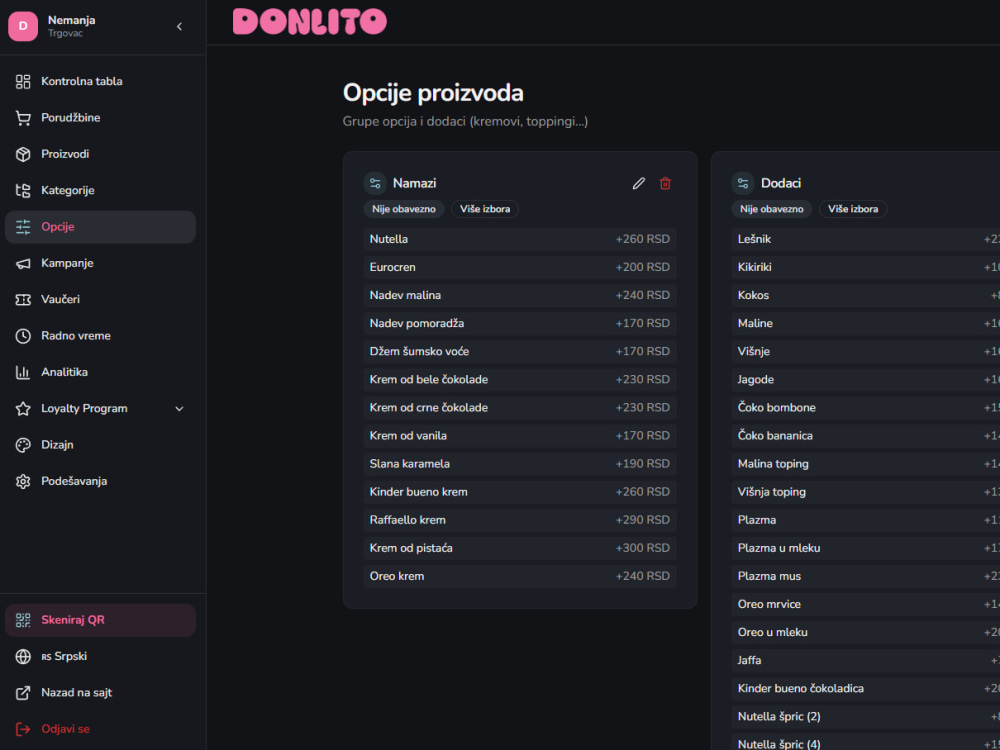Click Više izbora tag in Dodaci
The image size is (1000, 750).
(x=853, y=209)
